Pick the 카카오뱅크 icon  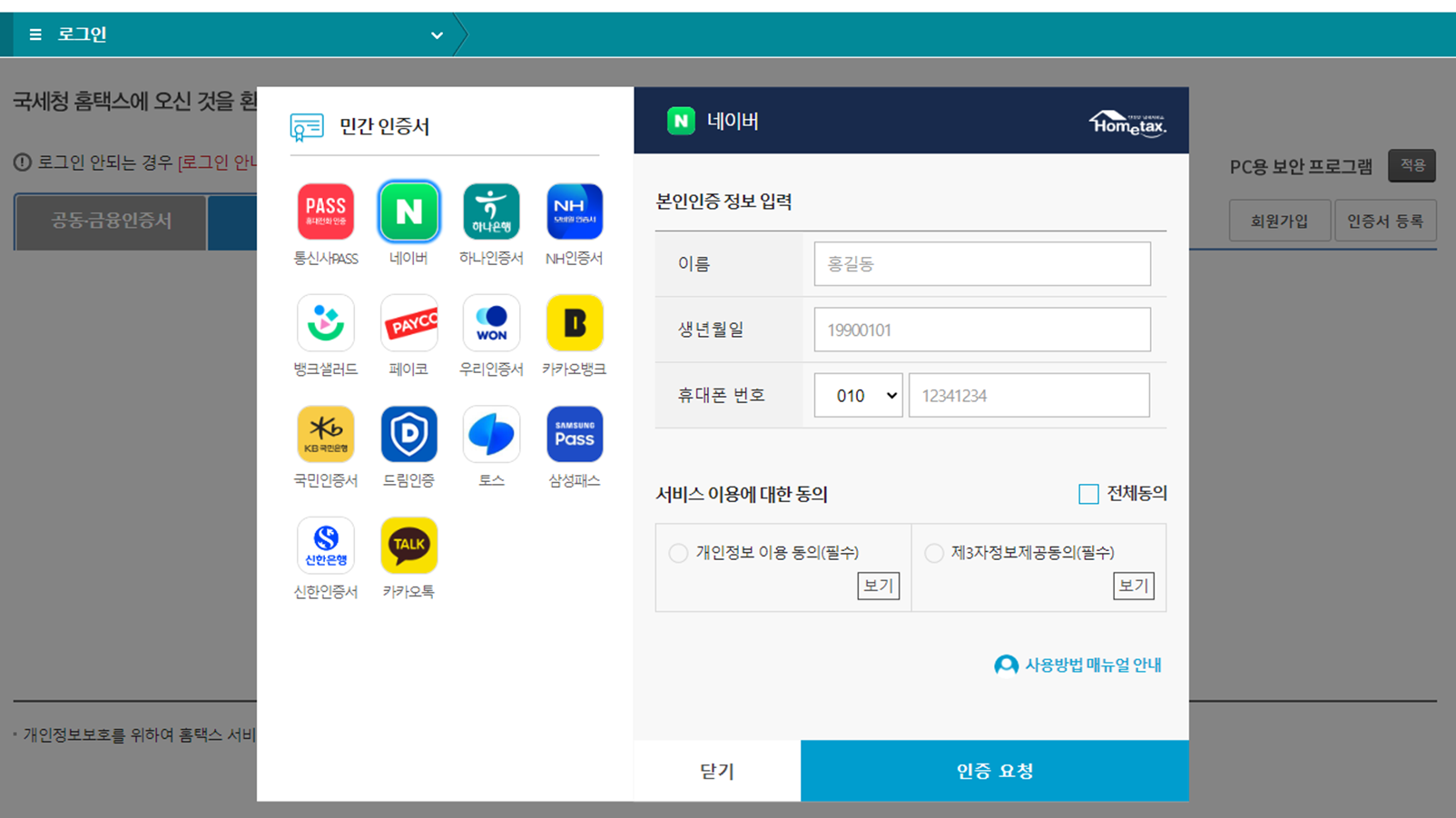pos(575,323)
